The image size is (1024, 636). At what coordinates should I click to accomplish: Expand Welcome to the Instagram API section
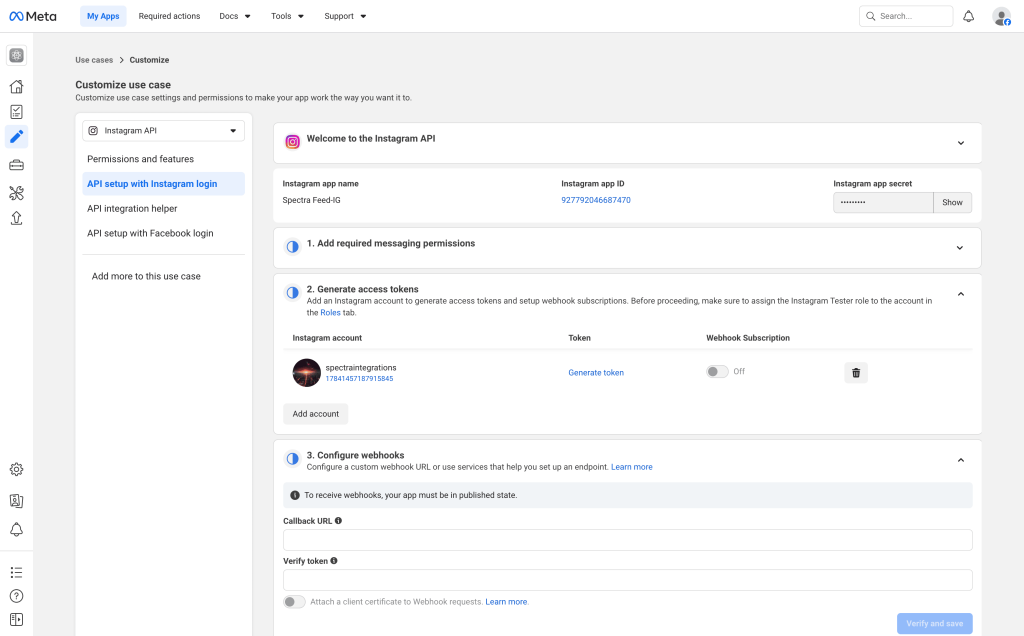961,143
